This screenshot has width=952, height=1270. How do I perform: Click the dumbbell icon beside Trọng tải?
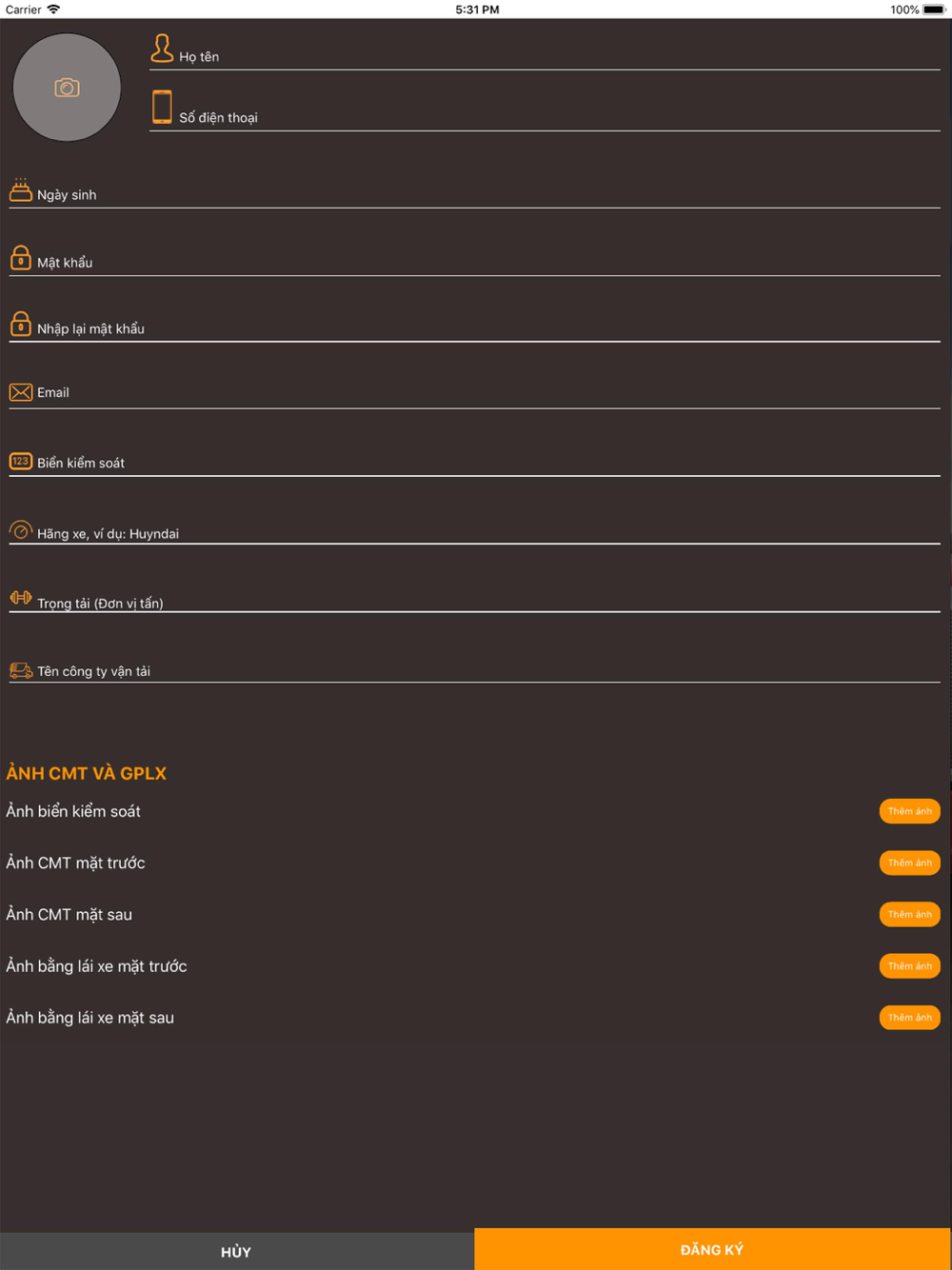click(x=21, y=598)
